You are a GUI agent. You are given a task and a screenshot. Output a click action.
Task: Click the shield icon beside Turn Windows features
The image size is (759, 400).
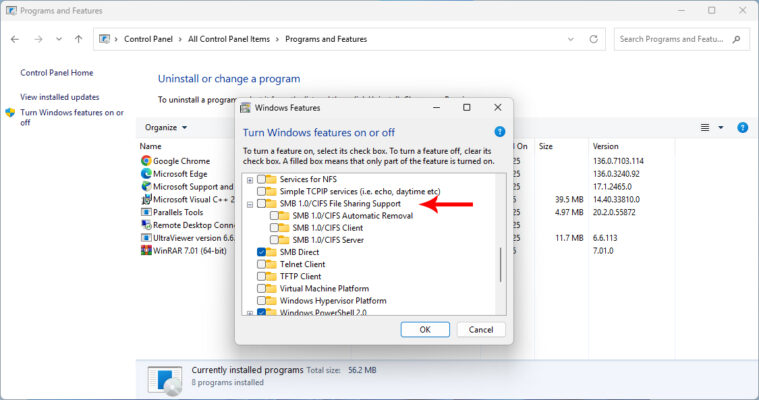[10, 113]
